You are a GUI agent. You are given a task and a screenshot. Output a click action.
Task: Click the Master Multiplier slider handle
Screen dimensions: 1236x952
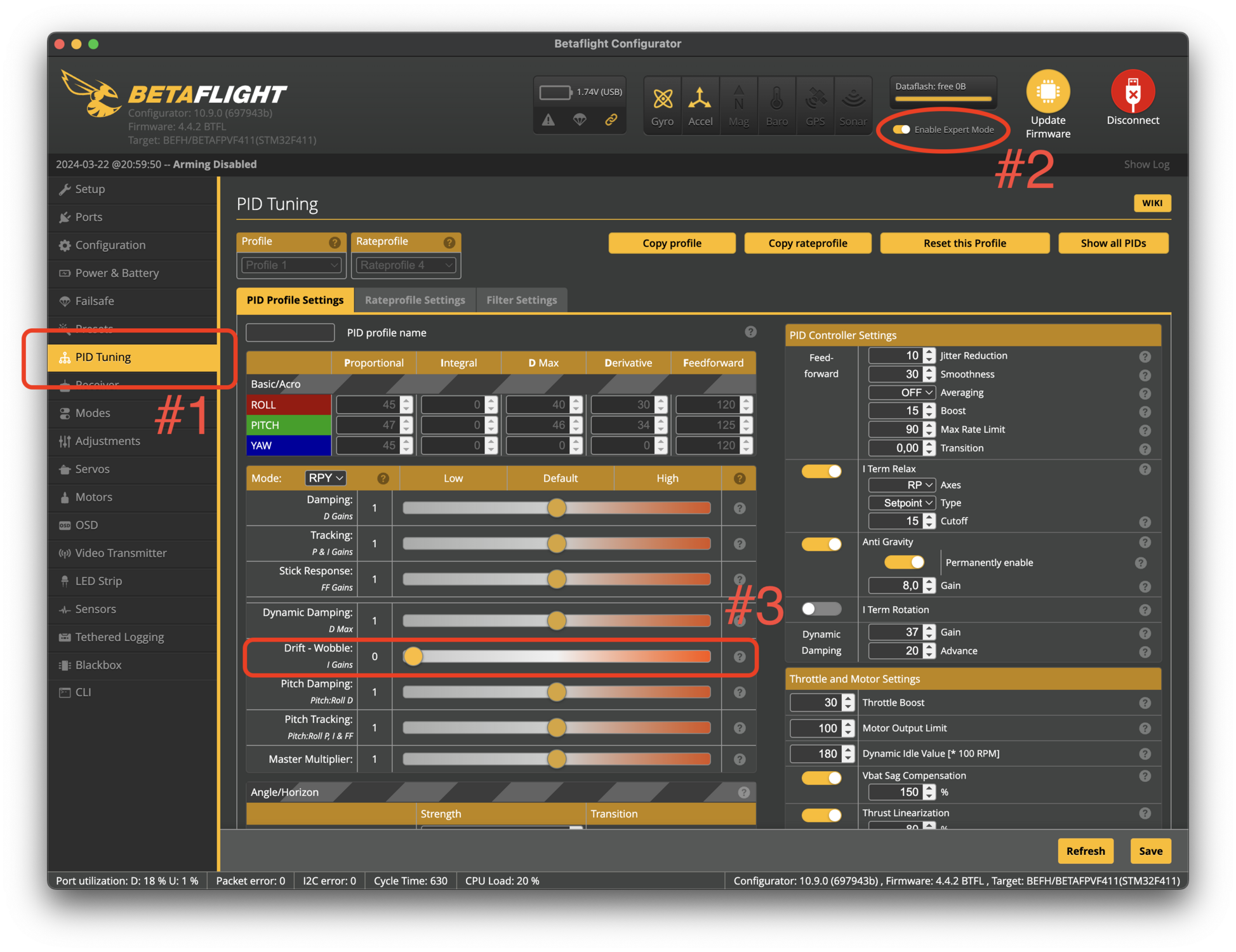pos(556,758)
